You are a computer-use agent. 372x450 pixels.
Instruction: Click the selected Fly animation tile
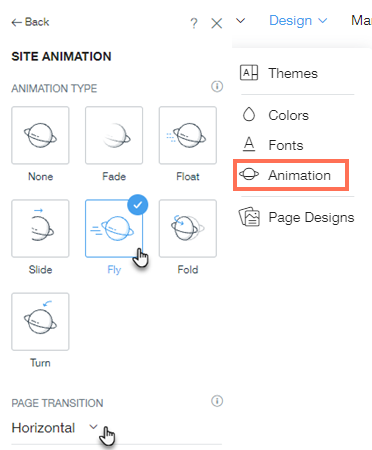pyautogui.click(x=114, y=229)
